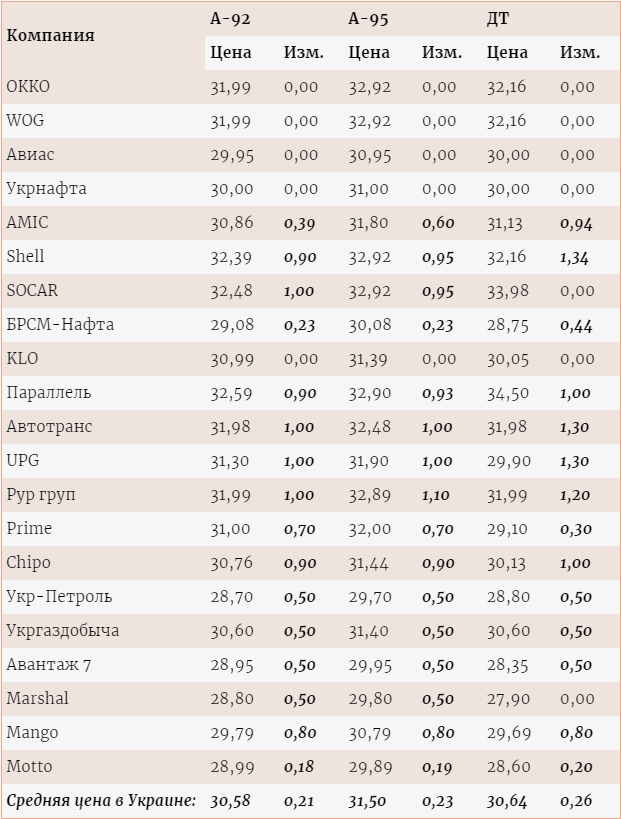621x819 pixels.
Task: Select the ОККО company row name
Action: point(28,87)
